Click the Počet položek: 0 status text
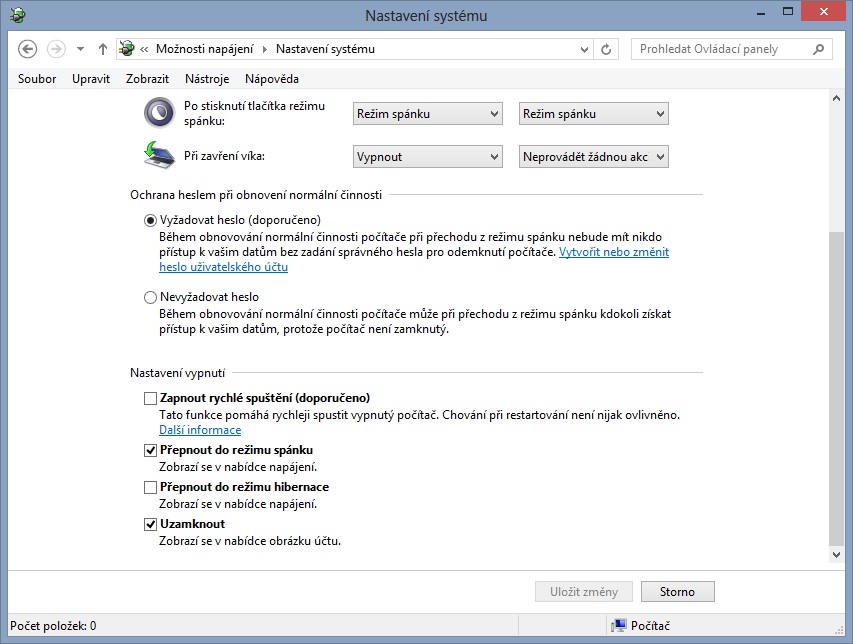 point(53,626)
